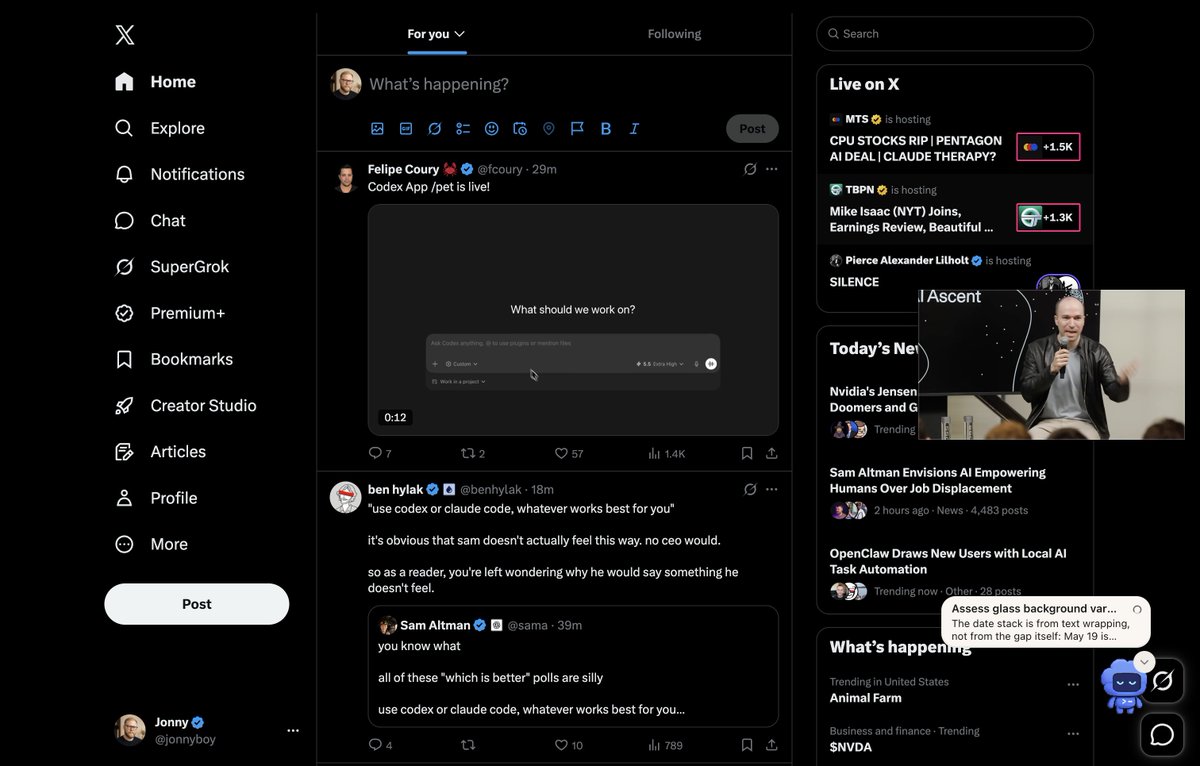This screenshot has width=1200, height=766.
Task: Open Sam Altman's quoted post
Action: [x=573, y=666]
